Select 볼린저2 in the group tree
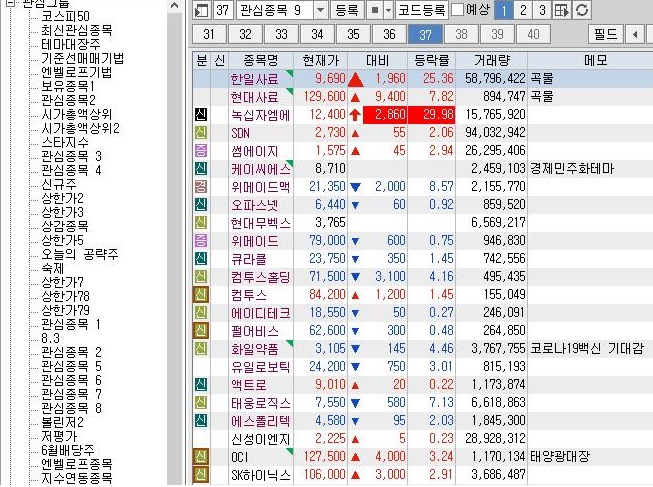 point(62,422)
